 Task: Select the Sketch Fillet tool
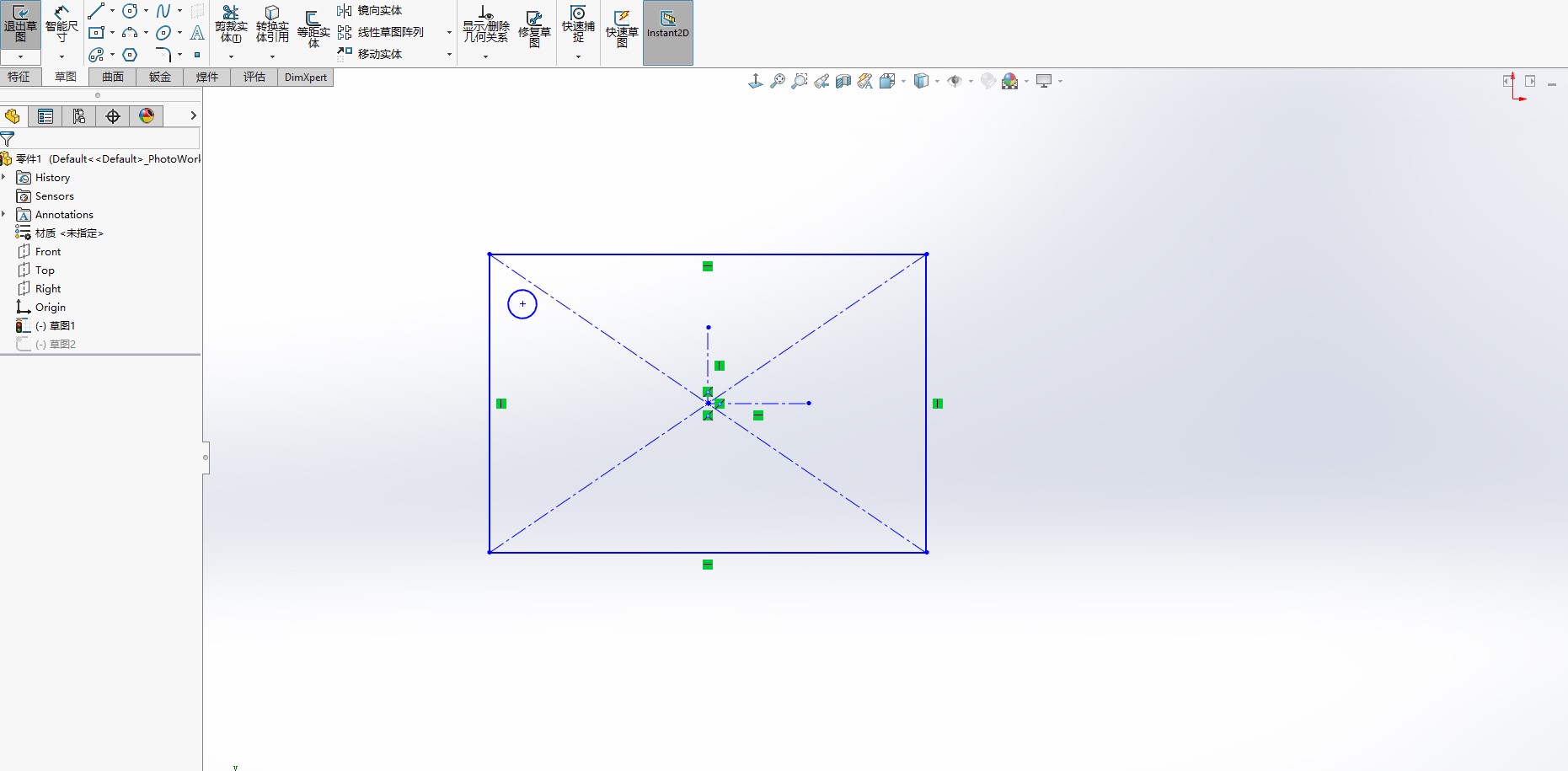coord(163,55)
